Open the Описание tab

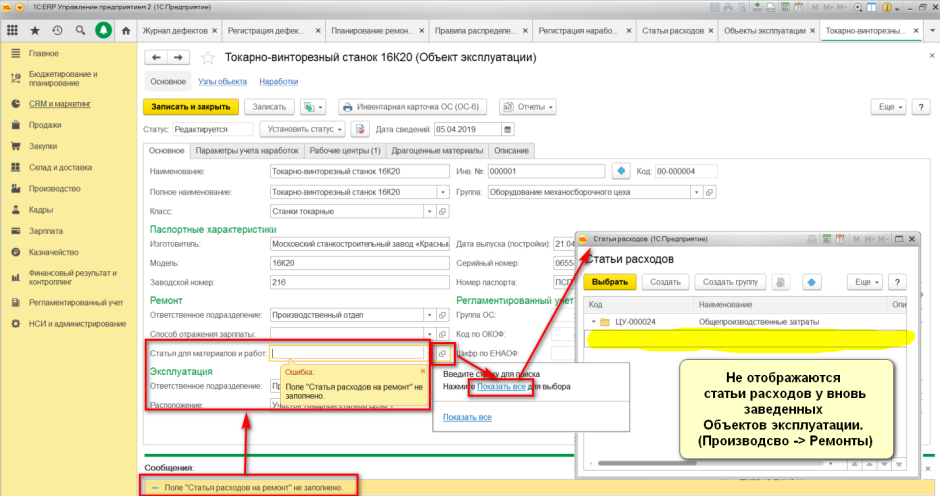click(511, 151)
